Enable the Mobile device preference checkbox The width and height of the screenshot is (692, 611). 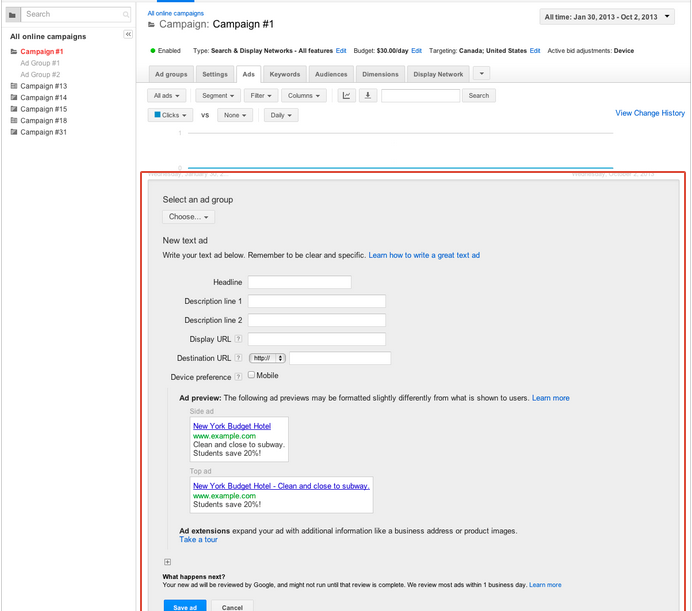tap(252, 376)
